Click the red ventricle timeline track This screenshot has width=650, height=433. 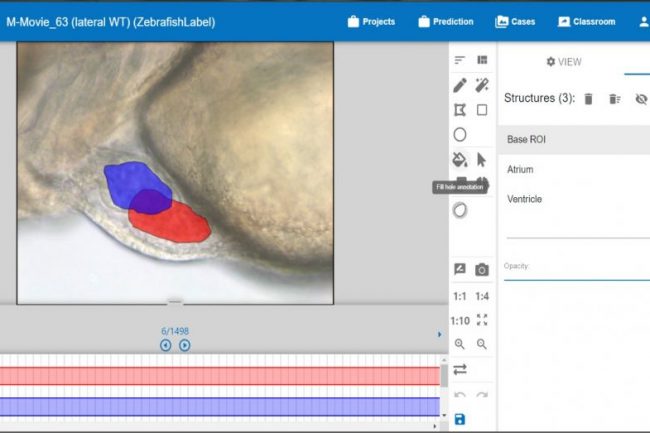(220, 376)
